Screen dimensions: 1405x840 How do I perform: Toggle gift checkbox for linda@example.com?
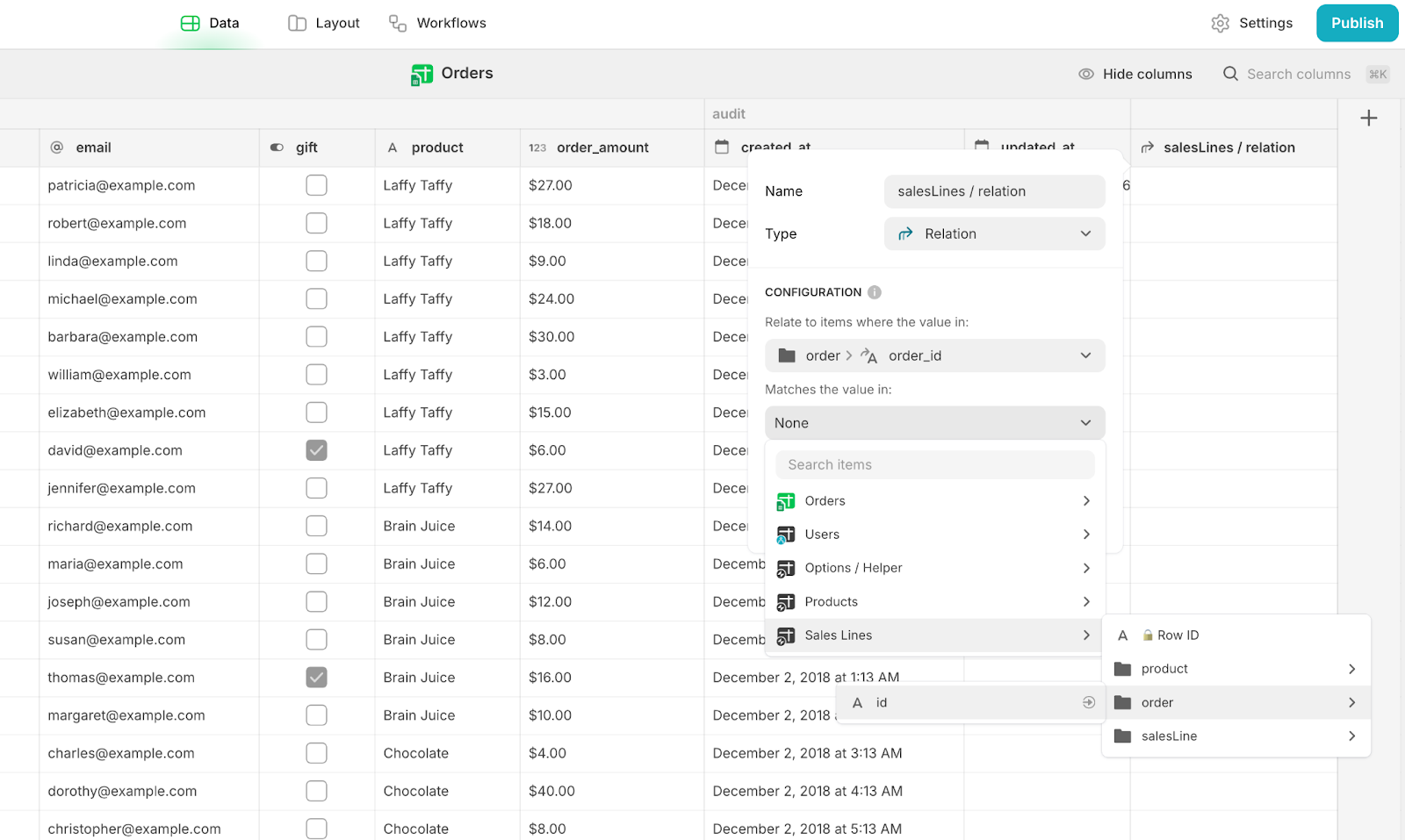click(316, 261)
